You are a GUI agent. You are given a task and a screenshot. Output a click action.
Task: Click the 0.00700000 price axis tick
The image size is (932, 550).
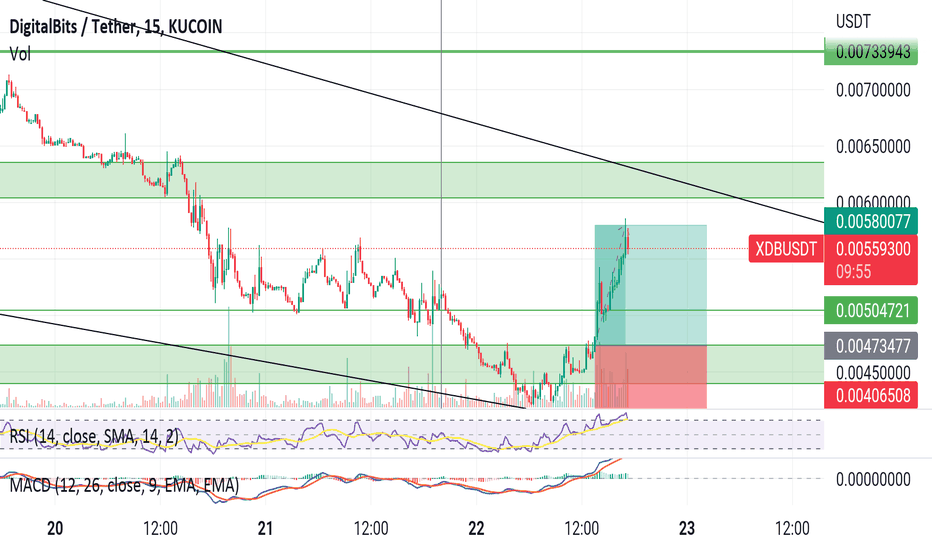[873, 90]
